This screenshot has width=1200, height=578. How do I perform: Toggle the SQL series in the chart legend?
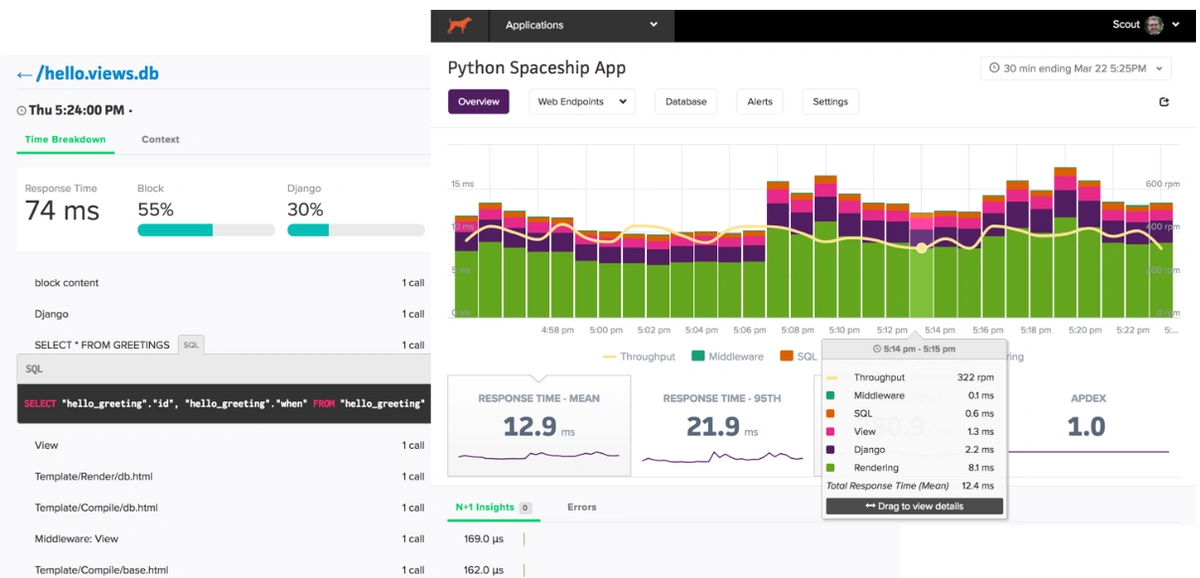pos(799,357)
